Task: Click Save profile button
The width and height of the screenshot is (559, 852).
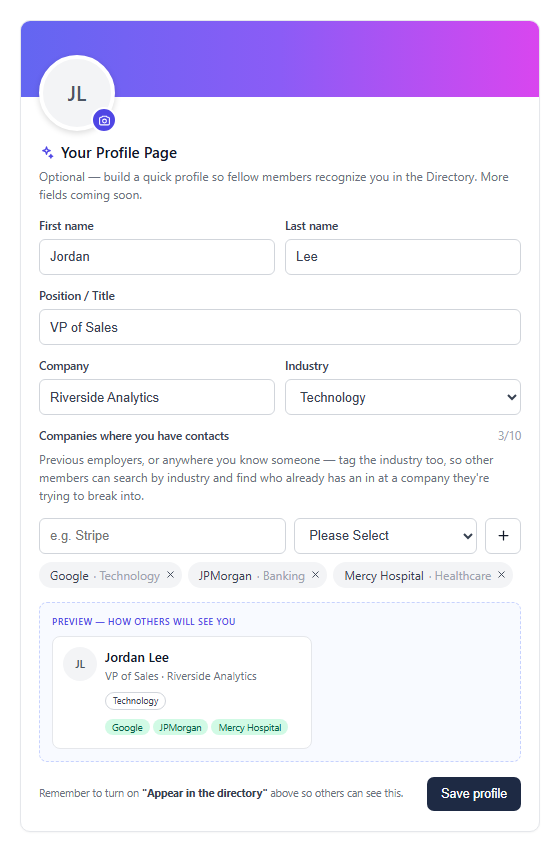Action: pyautogui.click(x=474, y=794)
